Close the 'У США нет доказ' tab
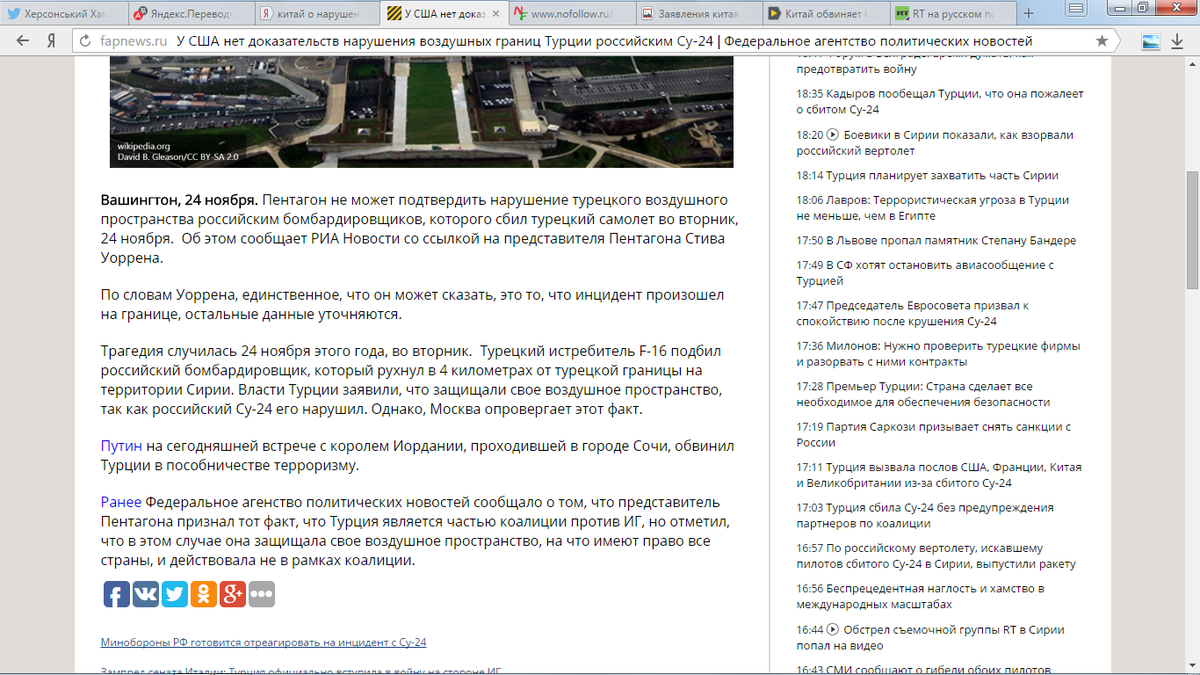 [495, 14]
